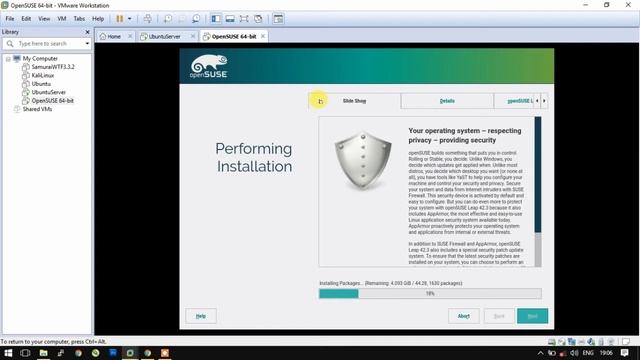Image resolution: width=640 pixels, height=360 pixels.
Task: Click the VMware message log status icon
Action: (626, 342)
